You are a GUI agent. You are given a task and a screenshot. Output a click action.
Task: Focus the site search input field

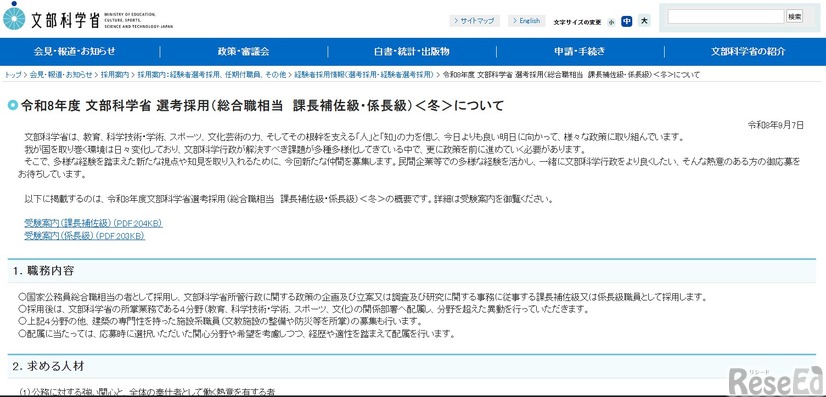(726, 17)
